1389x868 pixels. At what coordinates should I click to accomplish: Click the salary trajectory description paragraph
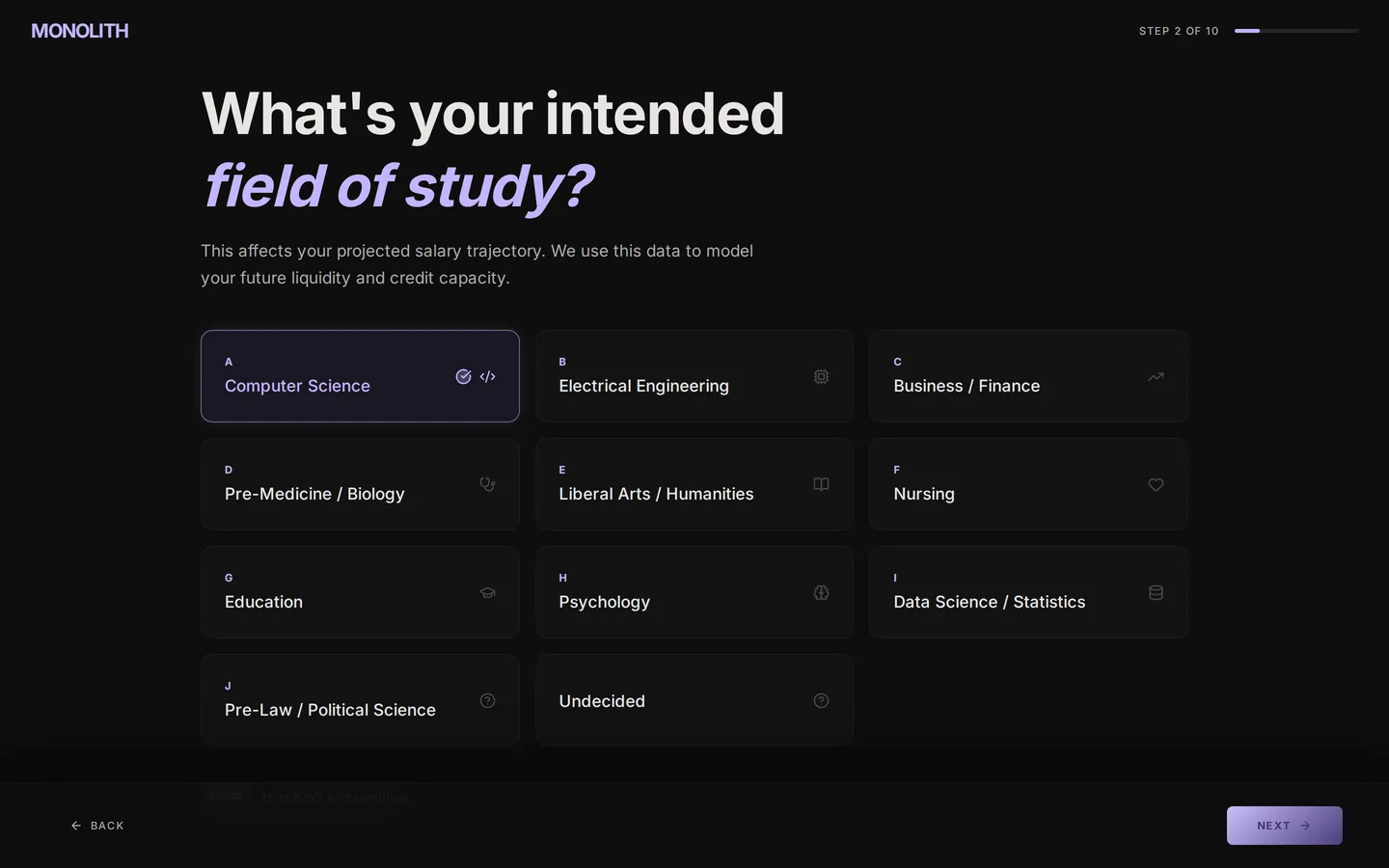coord(477,264)
